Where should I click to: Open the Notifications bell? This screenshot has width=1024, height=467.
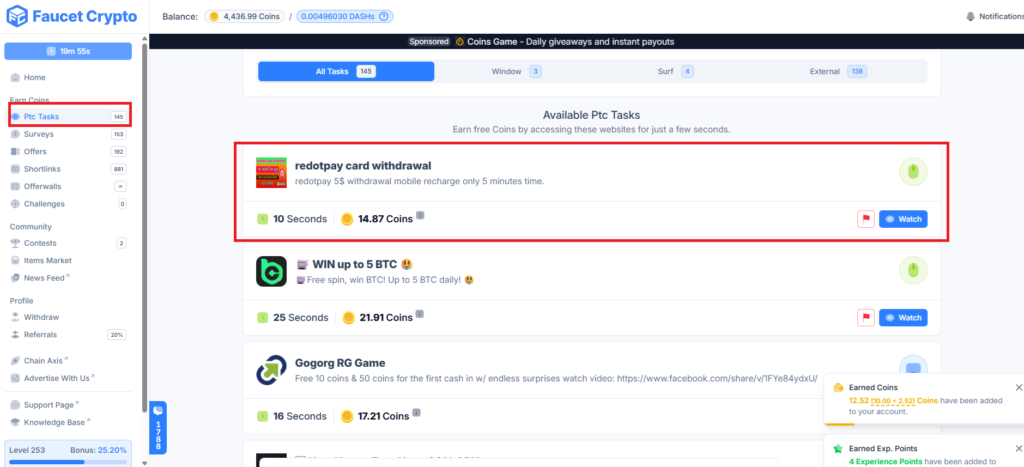970,17
